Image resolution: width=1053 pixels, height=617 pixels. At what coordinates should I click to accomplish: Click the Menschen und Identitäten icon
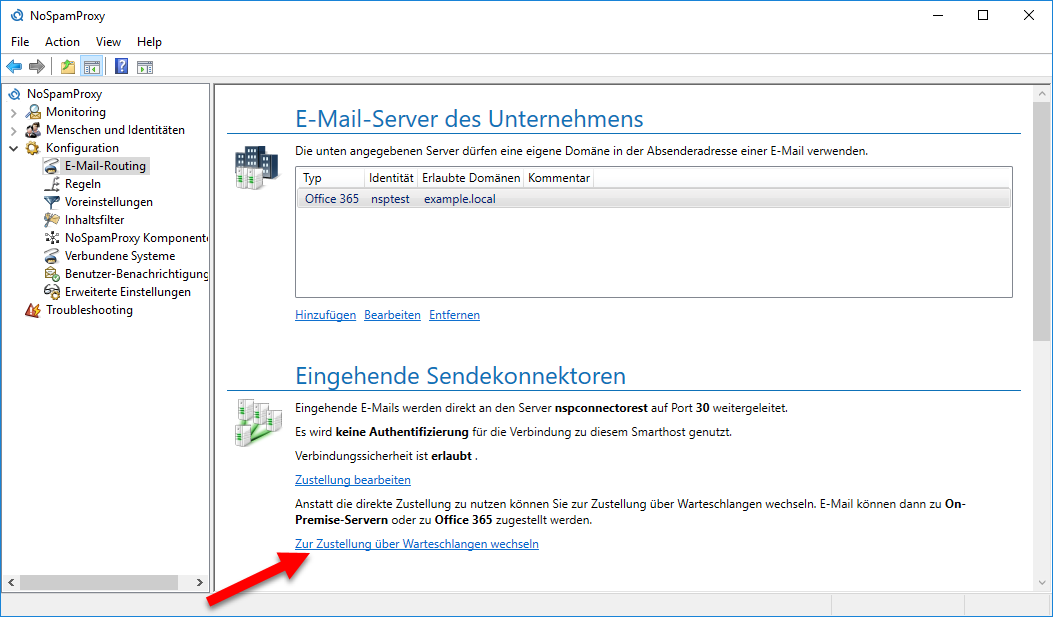click(x=33, y=130)
